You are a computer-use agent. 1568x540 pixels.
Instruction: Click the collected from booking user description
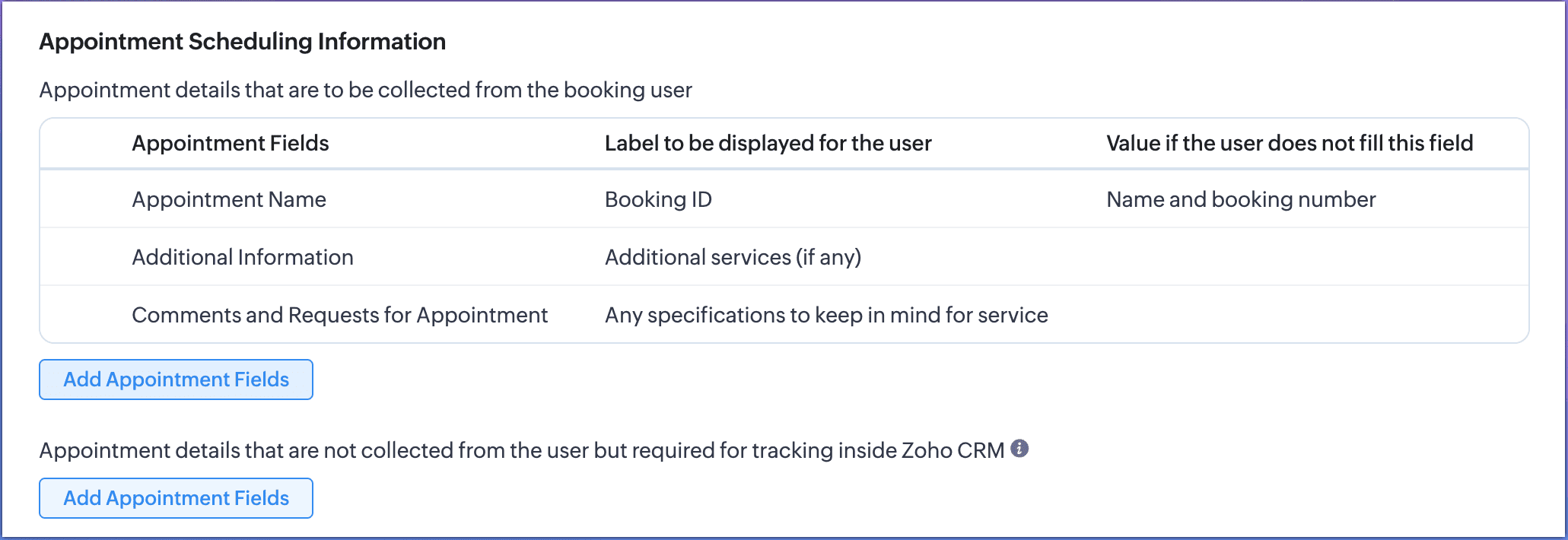pos(366,90)
